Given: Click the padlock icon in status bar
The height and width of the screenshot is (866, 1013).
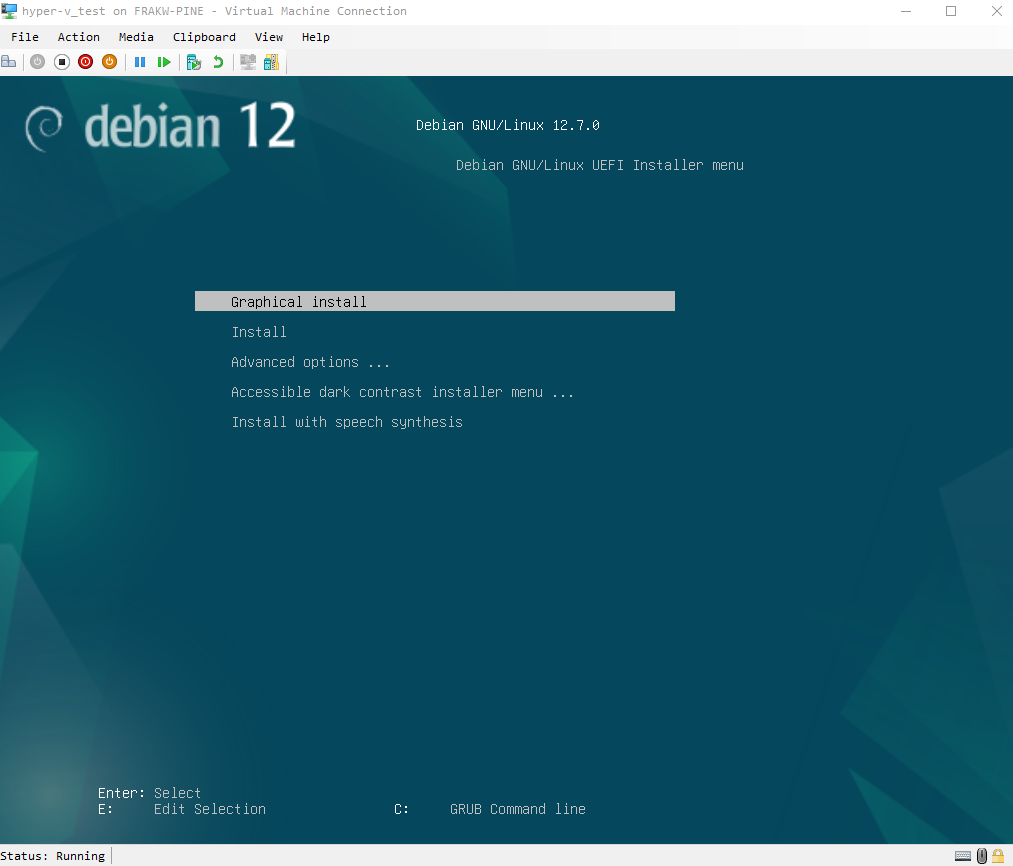Looking at the screenshot, I should pyautogui.click(x=998, y=856).
